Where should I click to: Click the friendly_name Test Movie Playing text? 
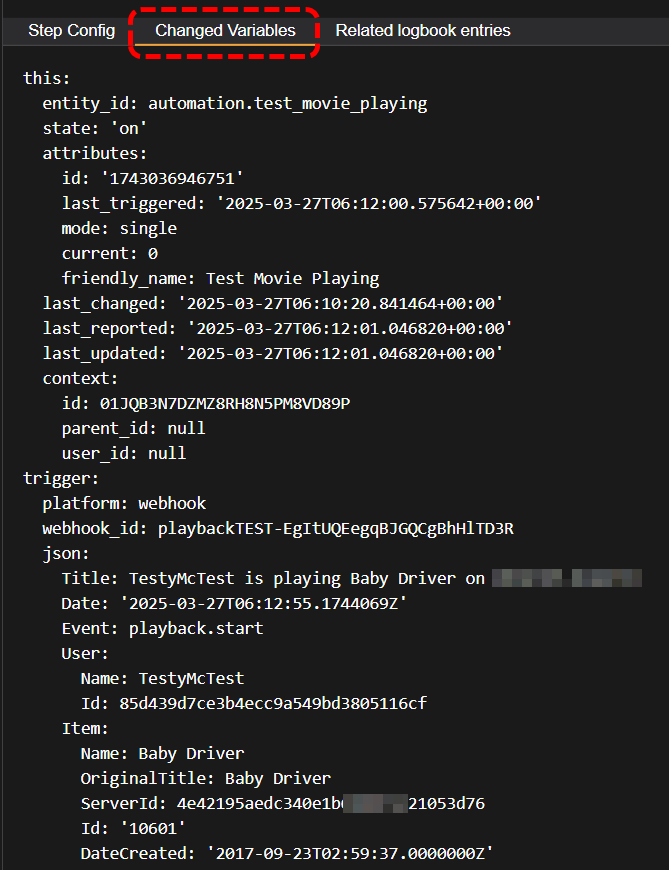pyautogui.click(x=292, y=278)
